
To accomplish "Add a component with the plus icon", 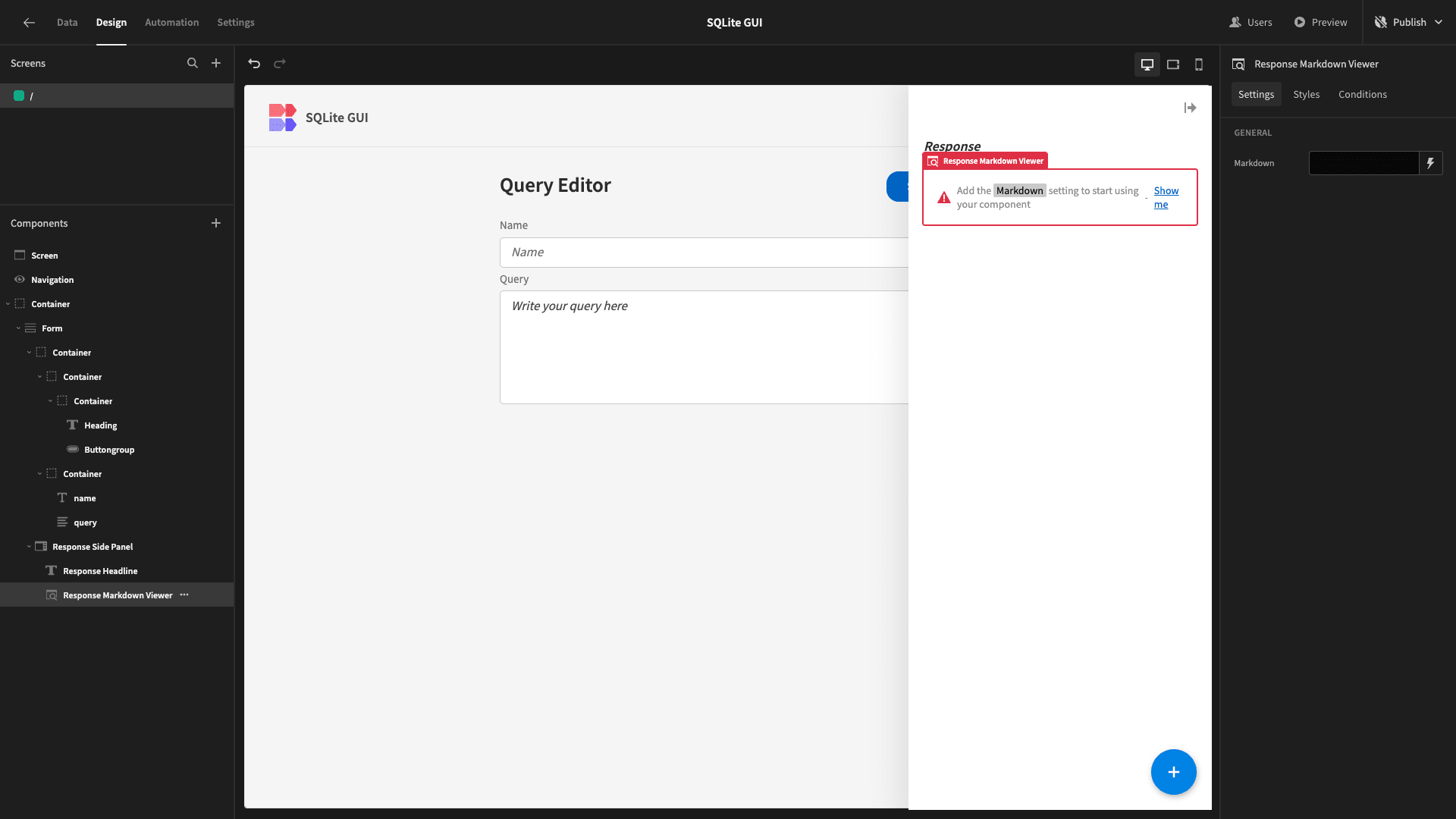I will [216, 223].
